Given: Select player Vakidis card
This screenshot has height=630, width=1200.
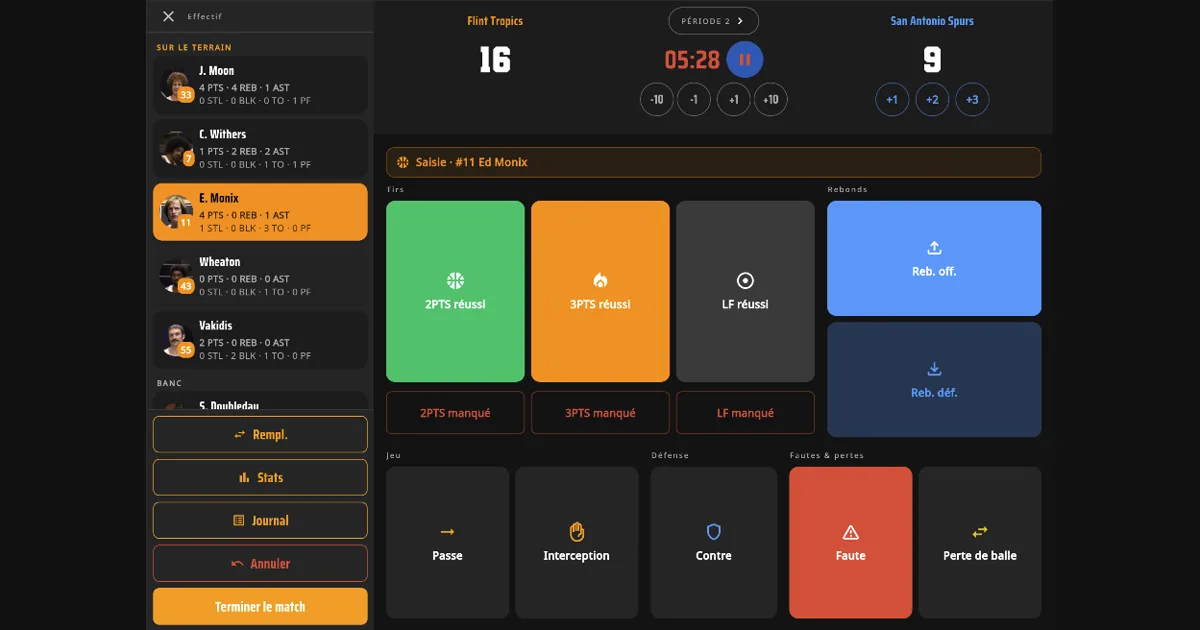Looking at the screenshot, I should click(260, 340).
